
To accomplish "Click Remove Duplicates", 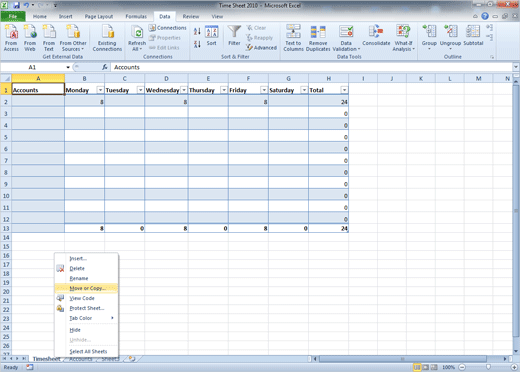I will pos(318,38).
